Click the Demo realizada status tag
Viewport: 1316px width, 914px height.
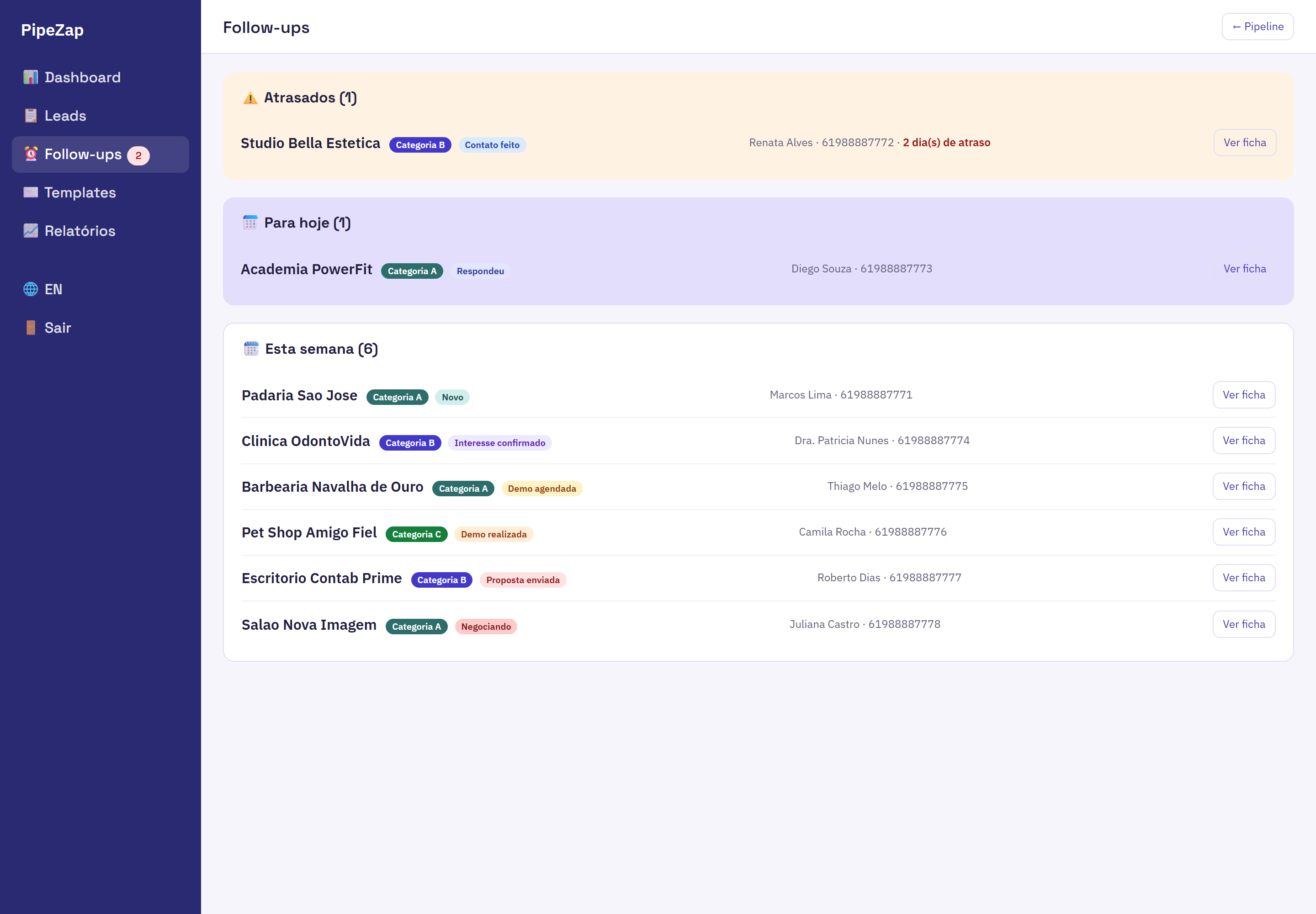[x=493, y=534]
